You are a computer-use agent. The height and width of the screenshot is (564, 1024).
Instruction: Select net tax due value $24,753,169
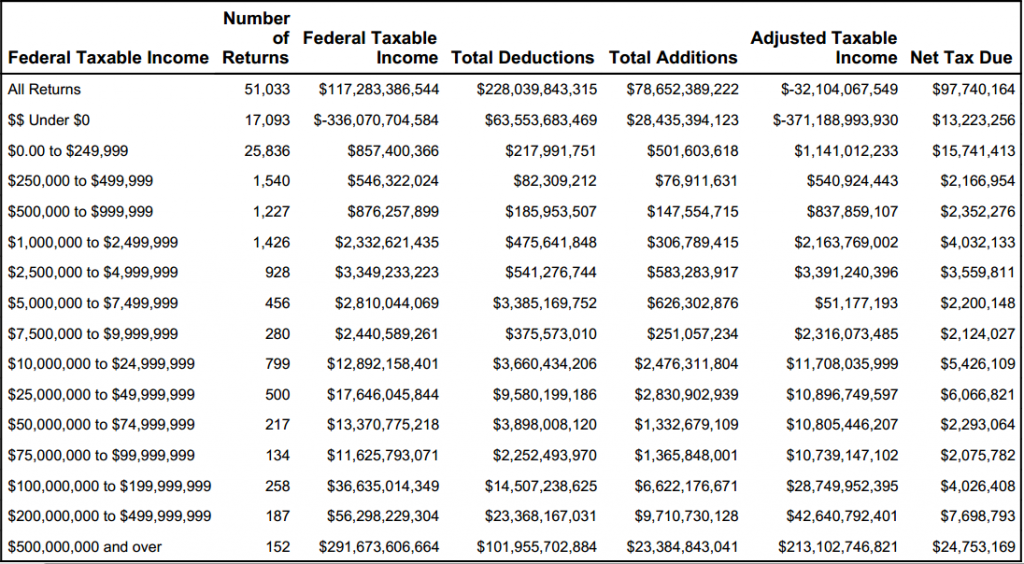pos(974,546)
